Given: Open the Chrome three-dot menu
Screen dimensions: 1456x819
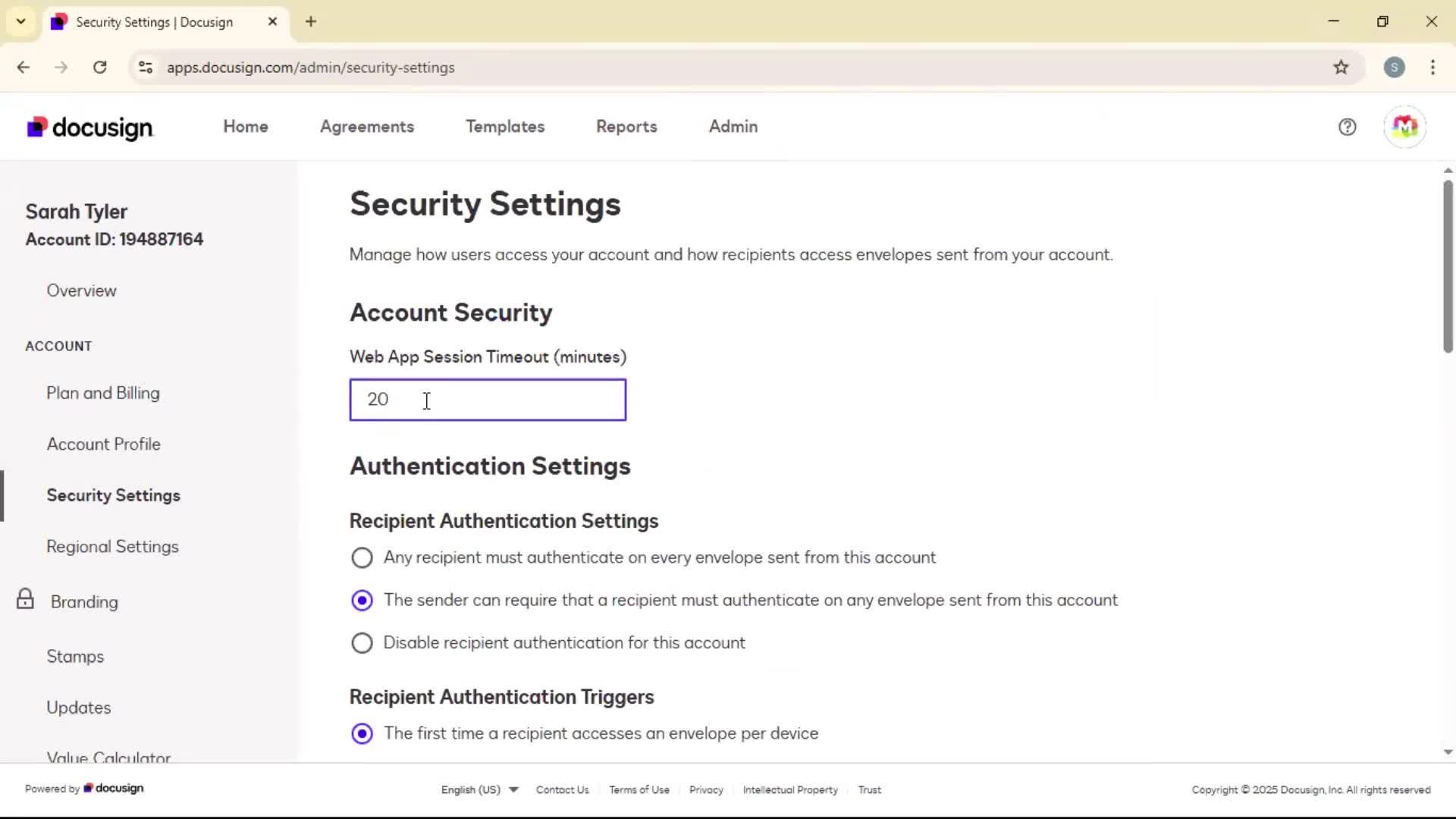Looking at the screenshot, I should click(x=1432, y=67).
